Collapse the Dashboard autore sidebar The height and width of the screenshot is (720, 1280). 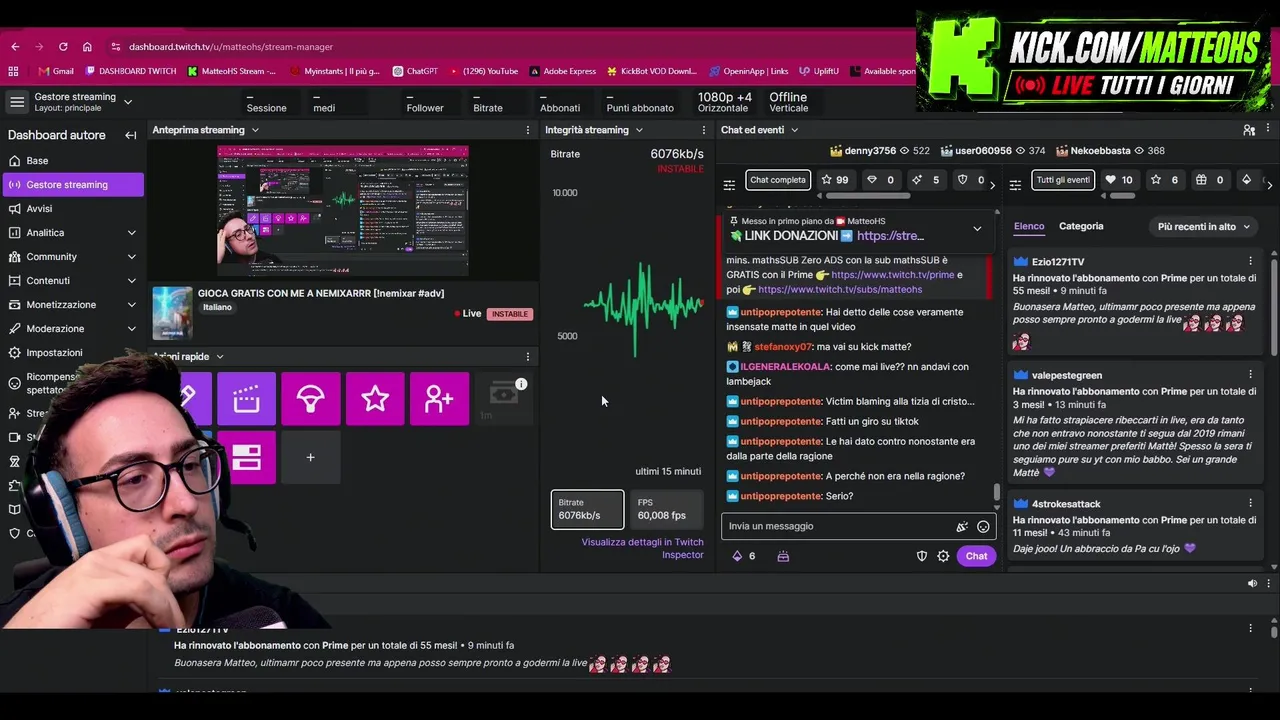(130, 135)
